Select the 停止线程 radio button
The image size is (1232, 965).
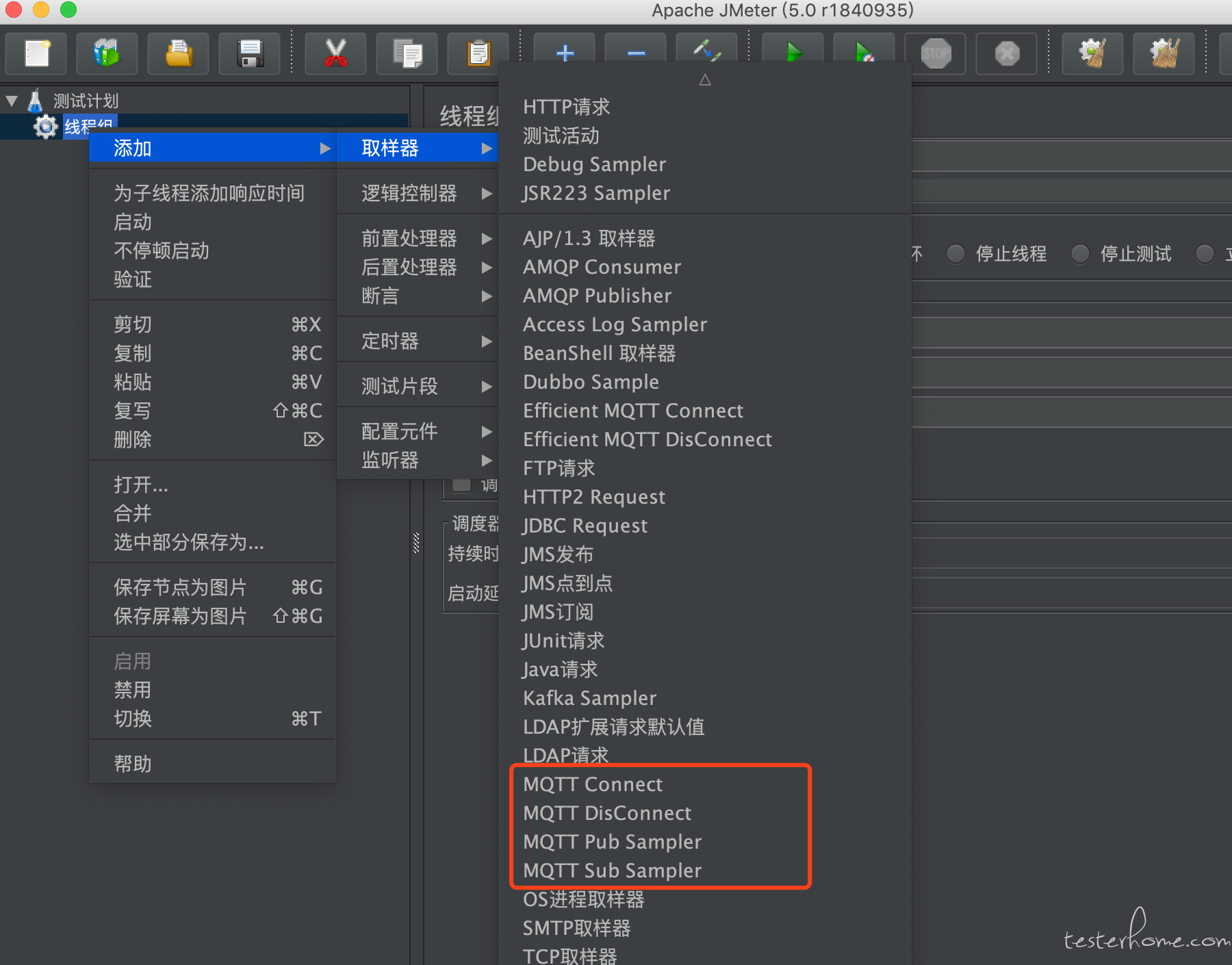coord(955,254)
